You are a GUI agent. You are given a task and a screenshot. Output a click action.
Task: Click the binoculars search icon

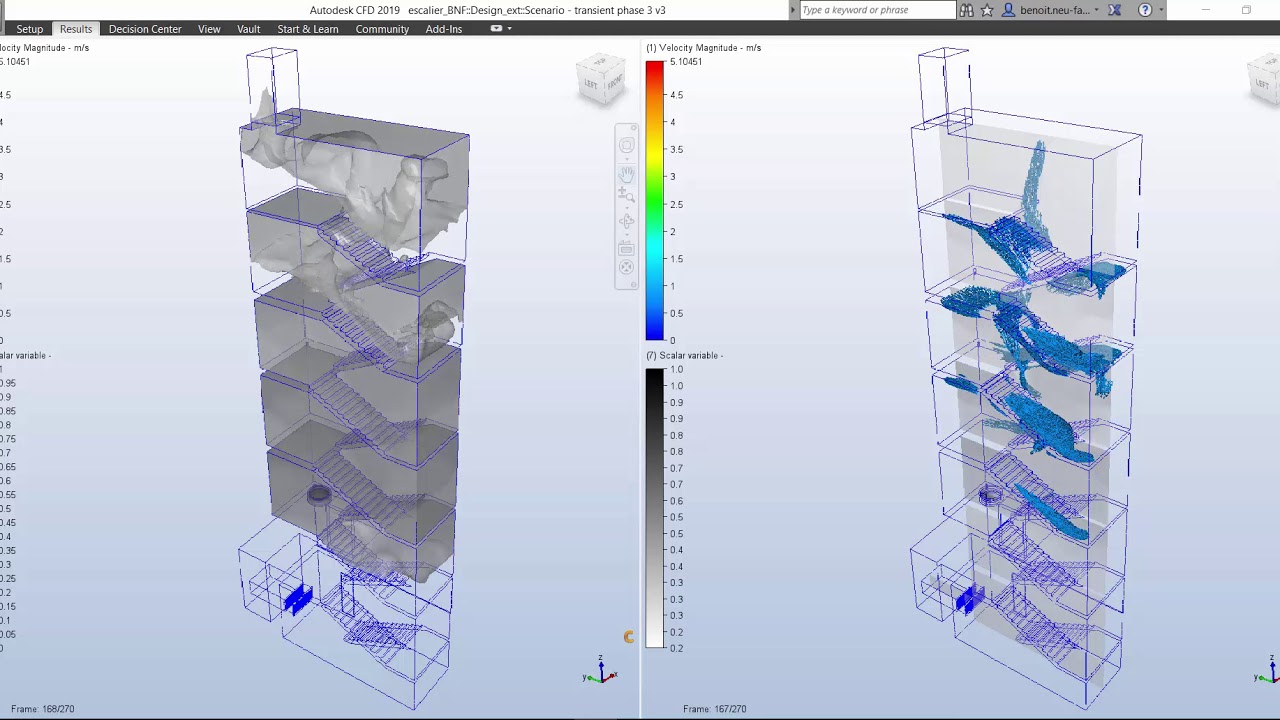[x=967, y=10]
